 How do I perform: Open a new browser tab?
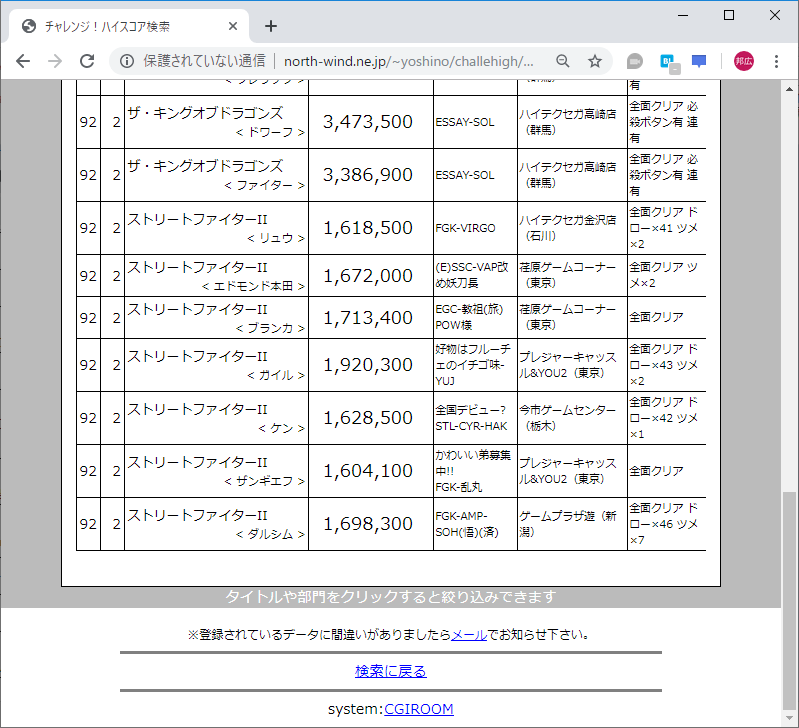[x=271, y=26]
